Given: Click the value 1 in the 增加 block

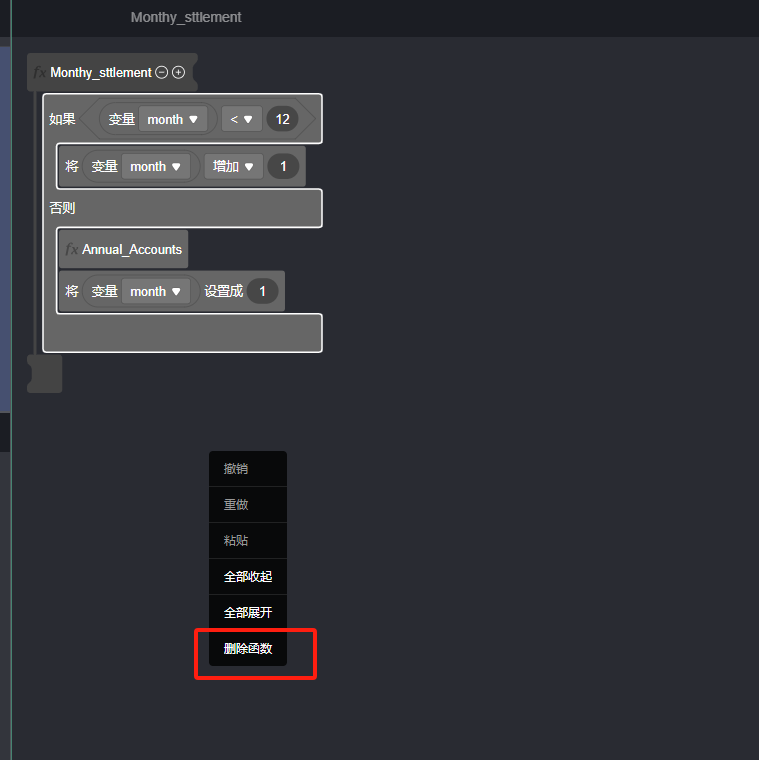Looking at the screenshot, I should pyautogui.click(x=283, y=167).
